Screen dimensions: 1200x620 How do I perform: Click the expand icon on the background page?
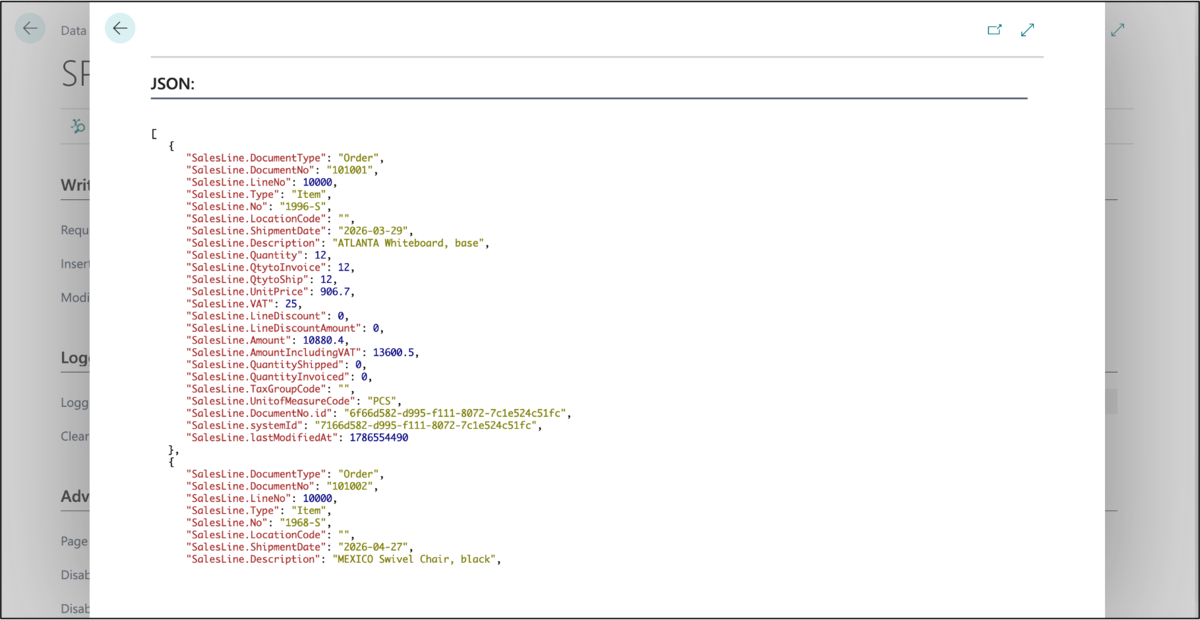(x=1118, y=30)
